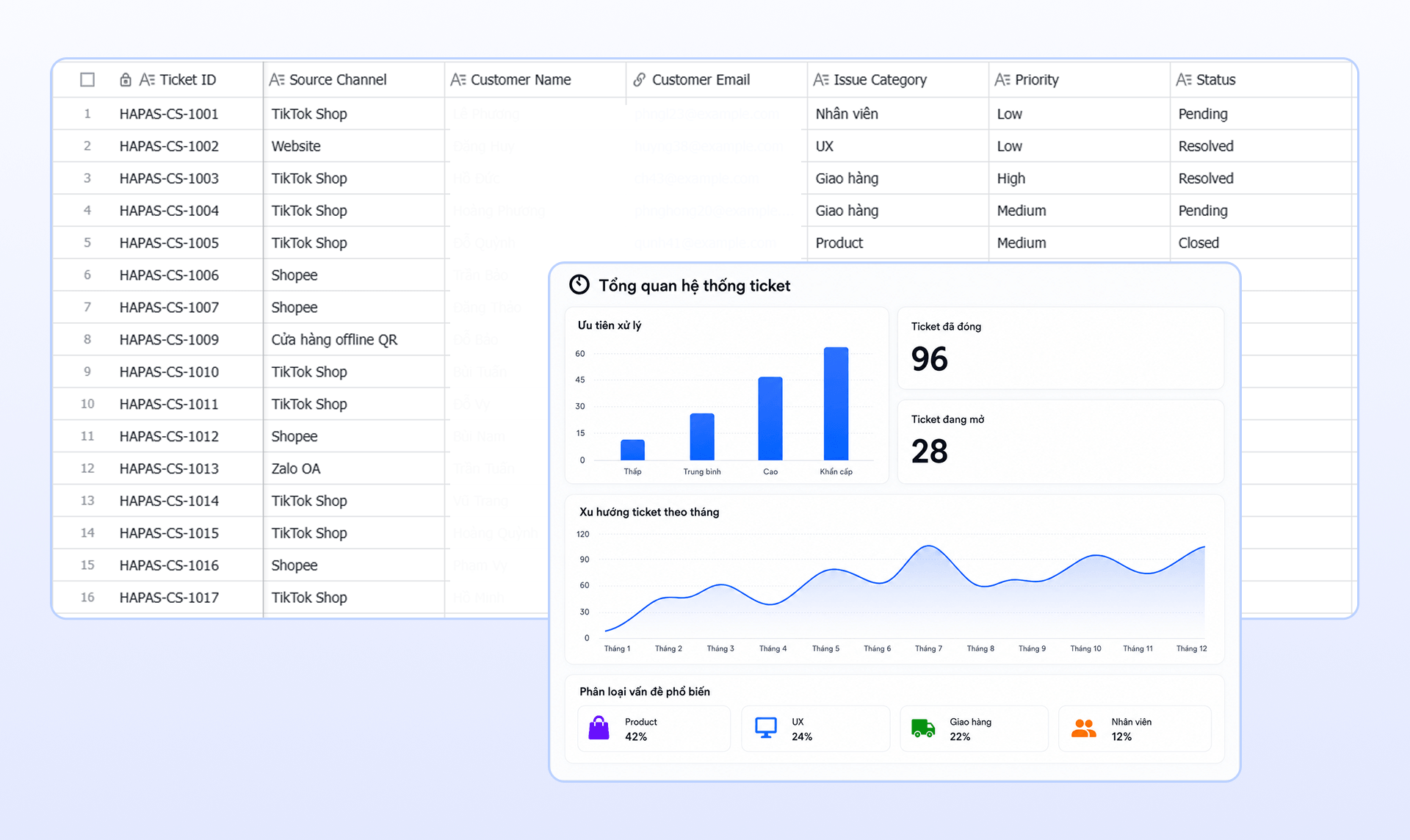The height and width of the screenshot is (840, 1410).
Task: Click the Ticket đang mở 28 card
Action: (1060, 441)
